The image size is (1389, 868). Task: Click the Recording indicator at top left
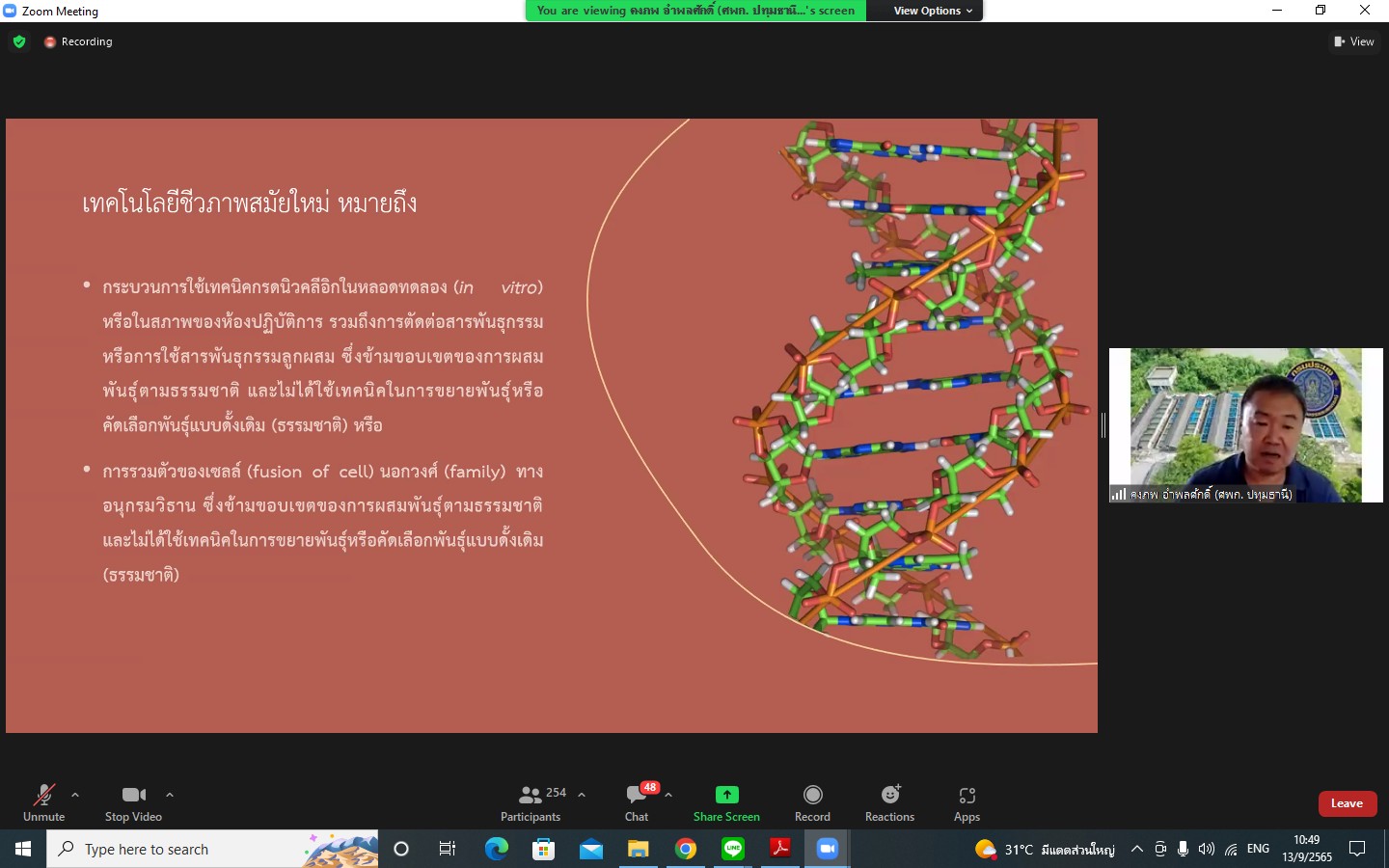(77, 41)
